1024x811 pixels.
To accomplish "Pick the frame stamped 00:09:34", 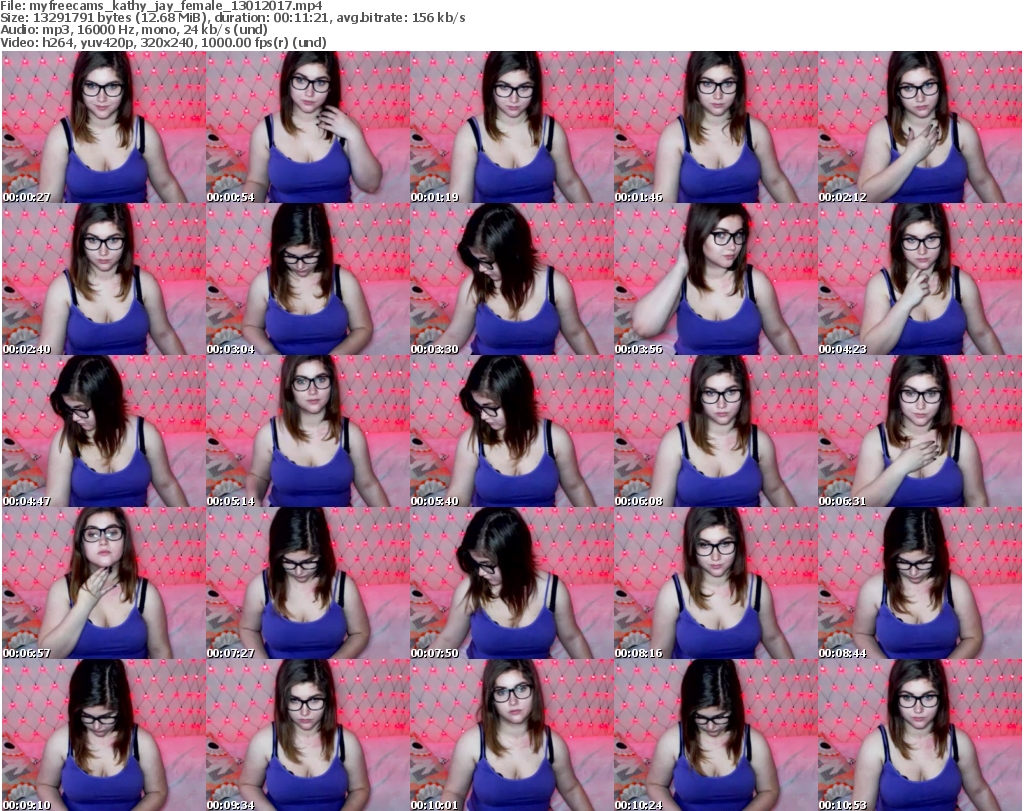I will pyautogui.click(x=308, y=735).
